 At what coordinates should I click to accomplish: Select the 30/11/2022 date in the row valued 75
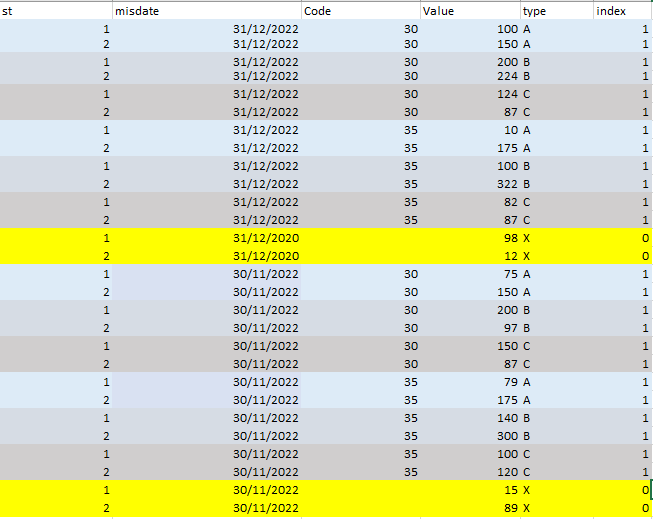click(x=207, y=274)
